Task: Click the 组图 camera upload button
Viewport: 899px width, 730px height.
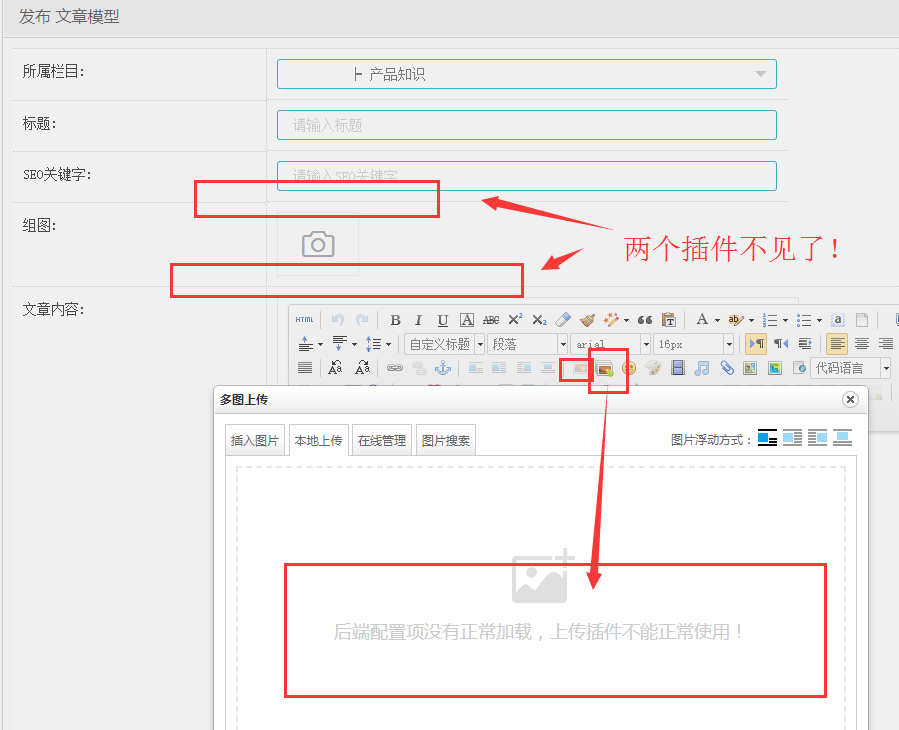Action: (318, 244)
